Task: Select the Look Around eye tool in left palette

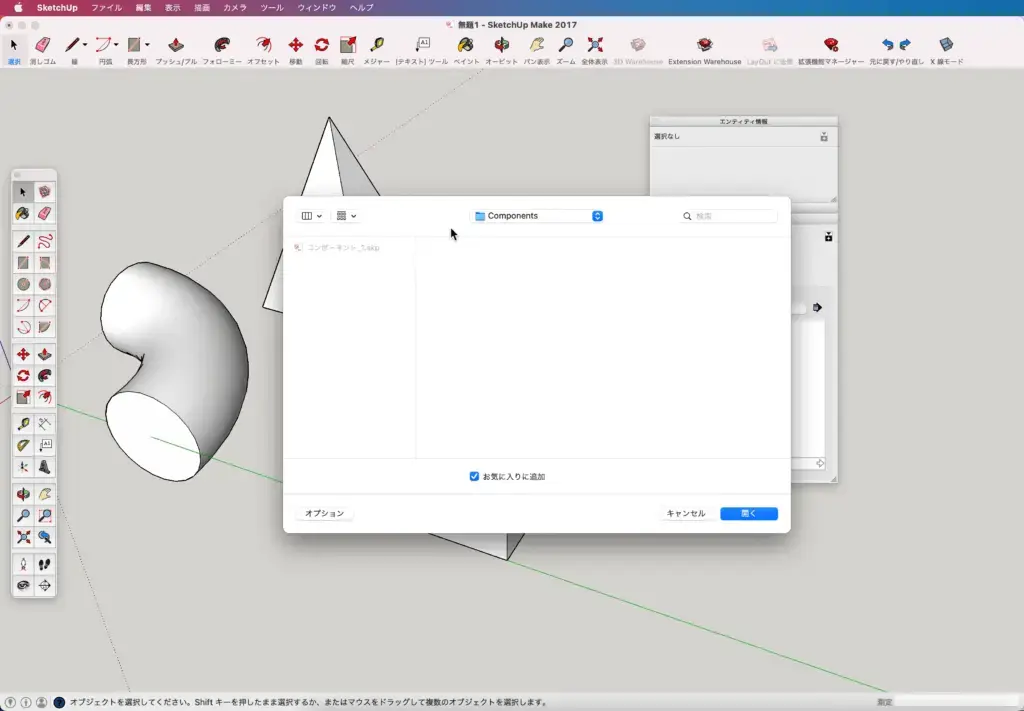Action: click(24, 586)
